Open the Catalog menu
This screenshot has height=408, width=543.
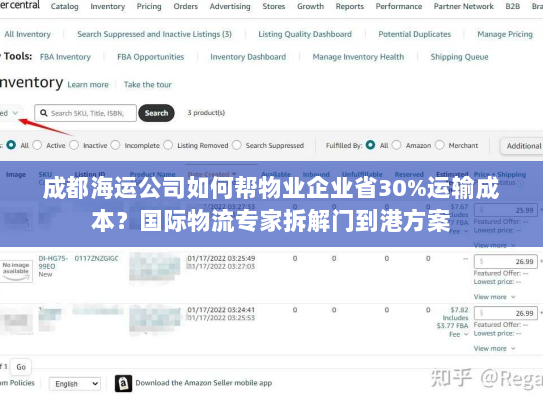coord(64,7)
